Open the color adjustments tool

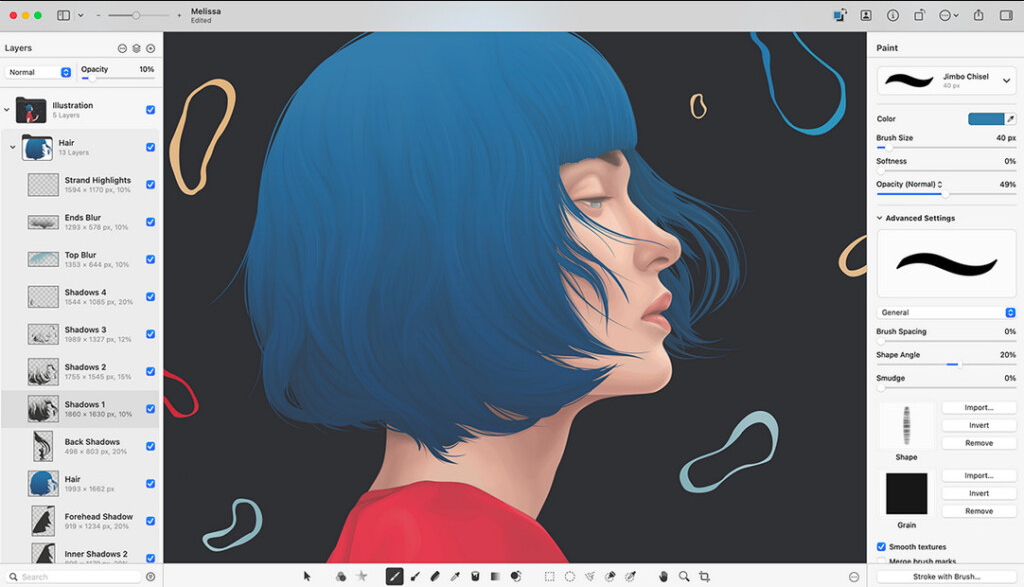point(341,576)
